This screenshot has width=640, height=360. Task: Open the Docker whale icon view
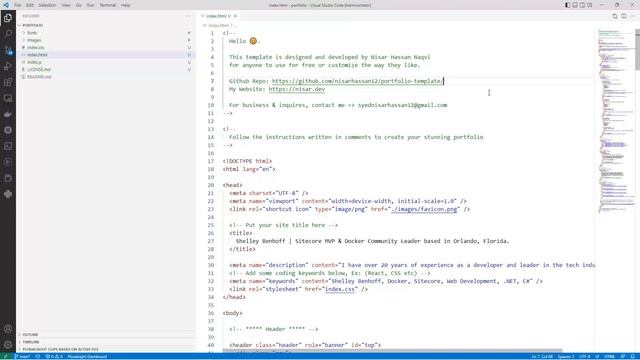8,114
